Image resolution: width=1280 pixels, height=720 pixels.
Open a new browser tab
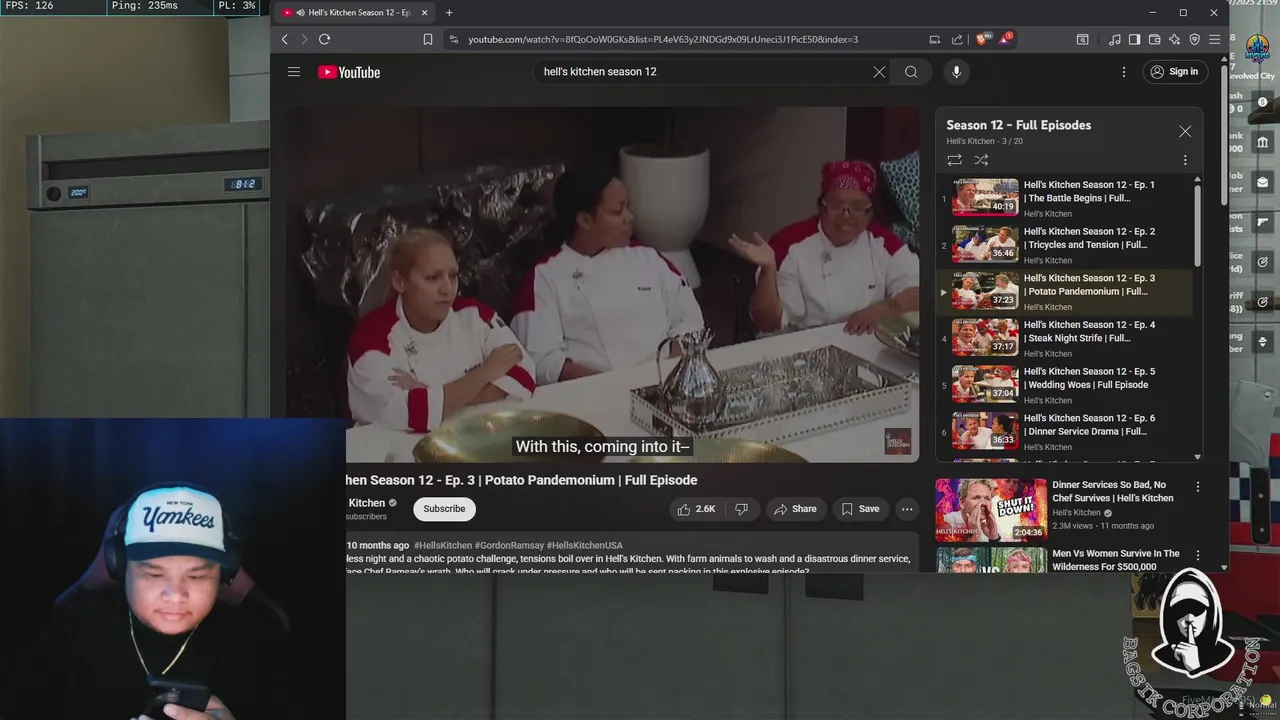(449, 12)
